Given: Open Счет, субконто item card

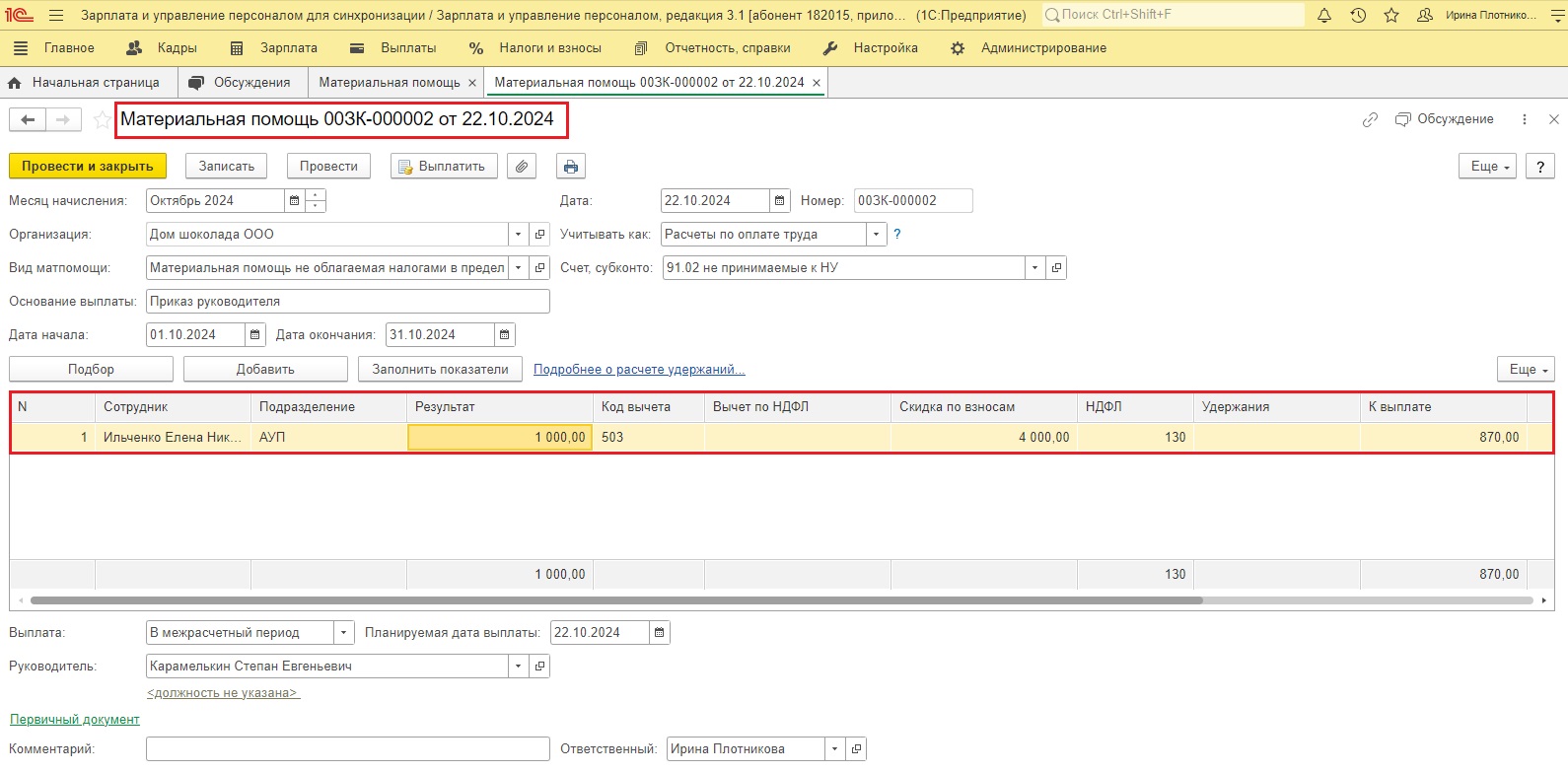Looking at the screenshot, I should (1056, 268).
